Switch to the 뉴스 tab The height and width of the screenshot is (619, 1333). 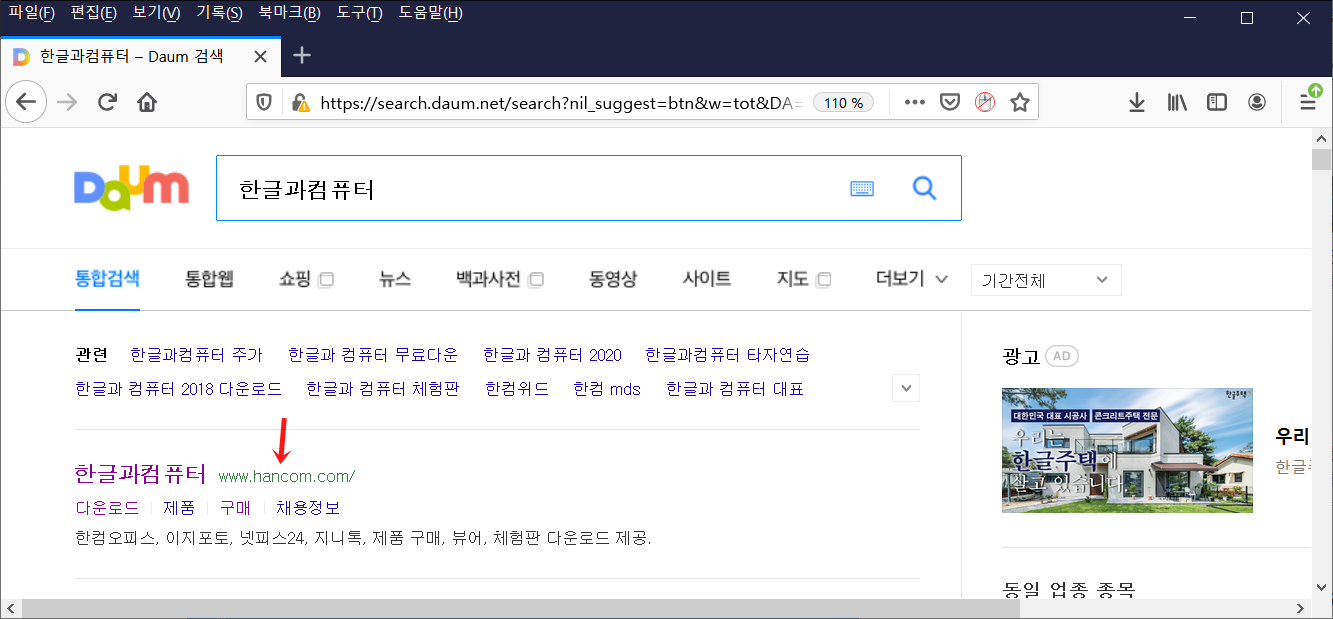tap(395, 279)
